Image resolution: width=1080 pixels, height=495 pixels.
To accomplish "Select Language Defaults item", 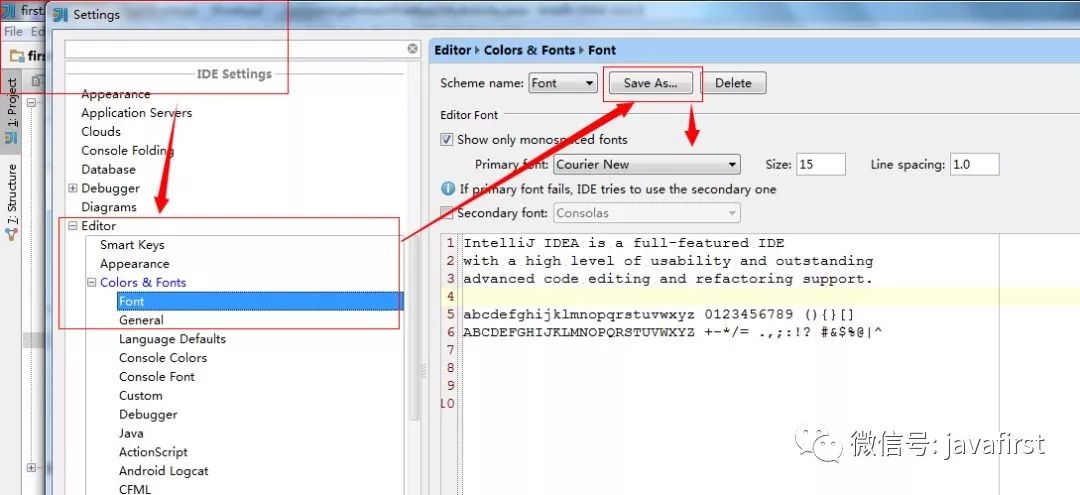I will [172, 339].
